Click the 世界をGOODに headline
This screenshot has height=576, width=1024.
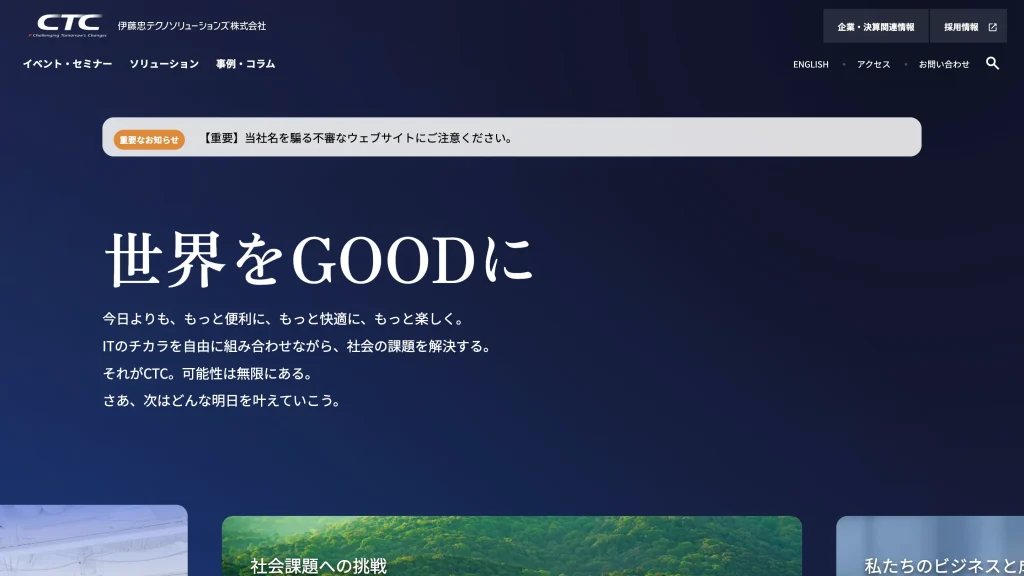[x=318, y=261]
